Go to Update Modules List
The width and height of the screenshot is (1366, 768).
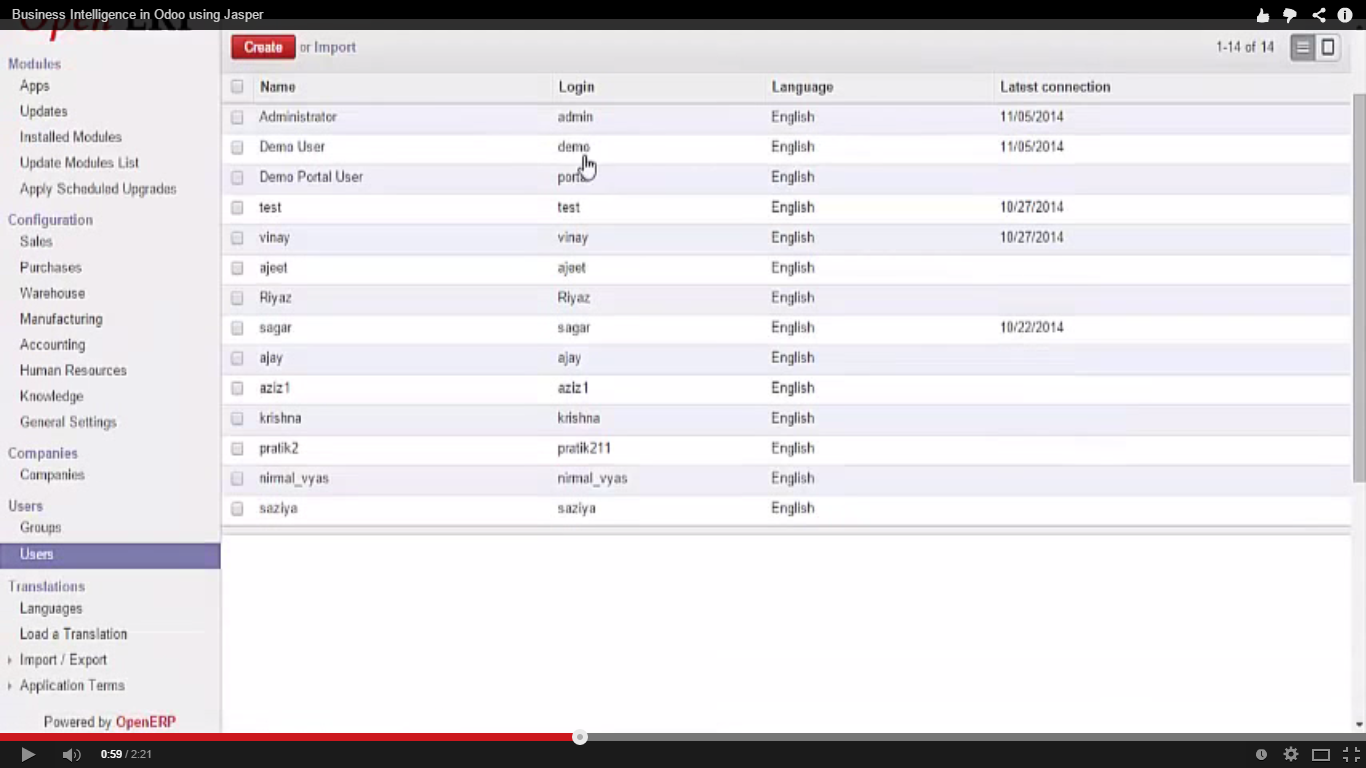coord(79,163)
